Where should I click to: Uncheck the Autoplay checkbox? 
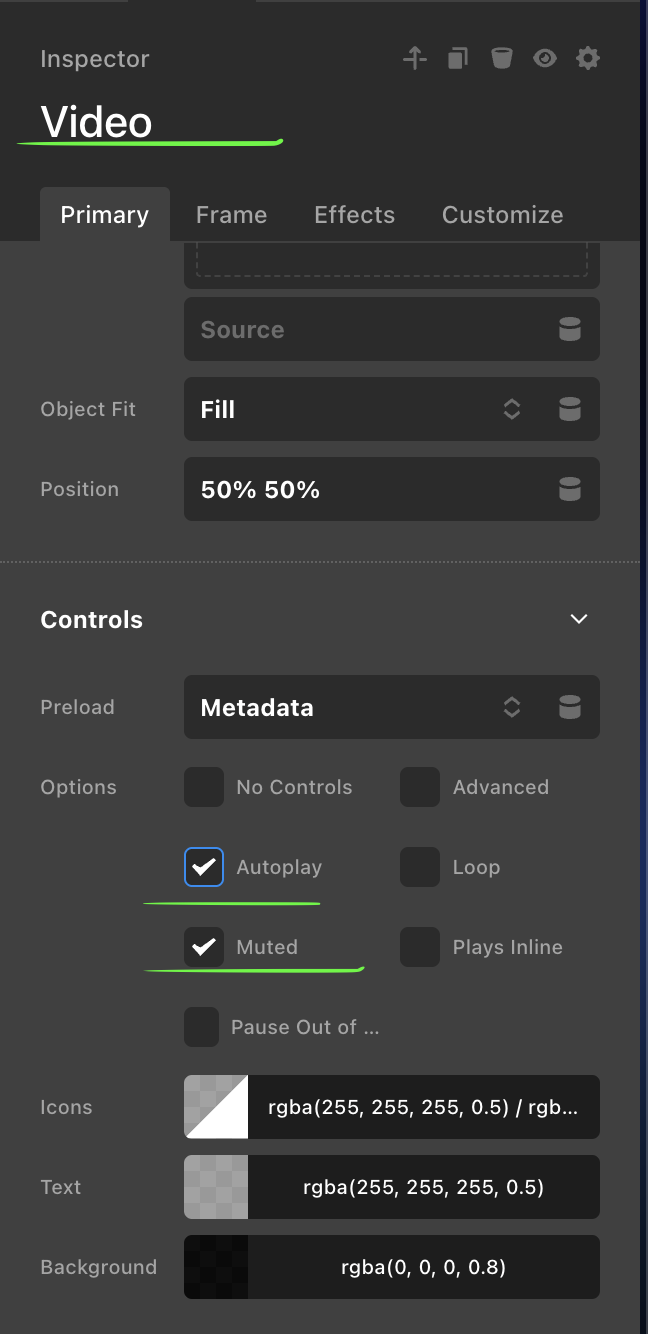pos(204,867)
